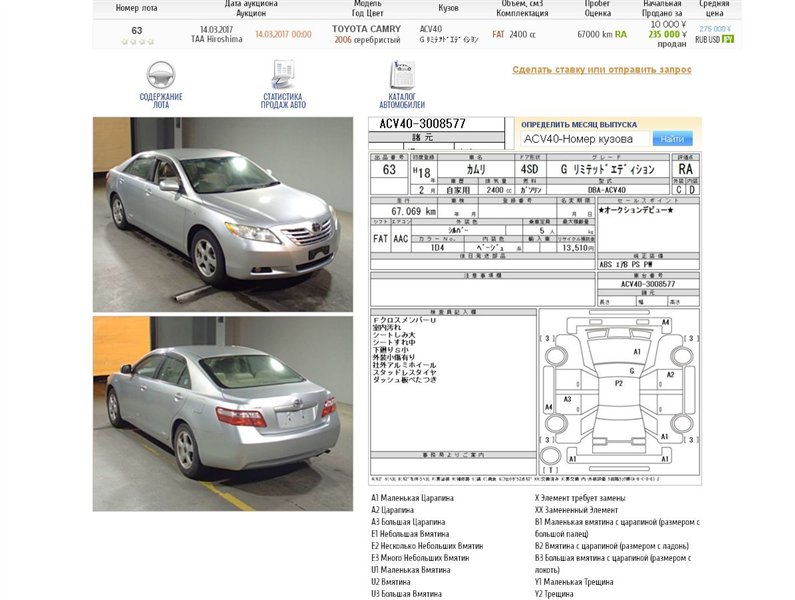Click the auction date 14.03.2017 00:00
Viewport: 795px width, 600px height.
(283, 34)
